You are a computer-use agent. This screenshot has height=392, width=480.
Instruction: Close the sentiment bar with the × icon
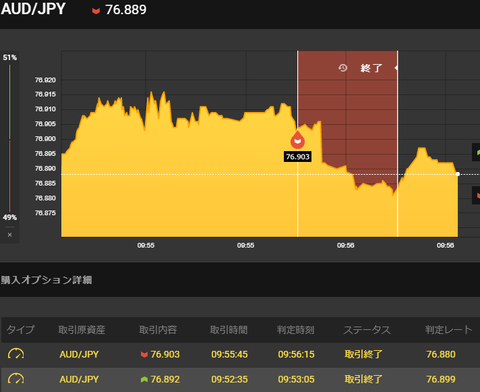10,235
